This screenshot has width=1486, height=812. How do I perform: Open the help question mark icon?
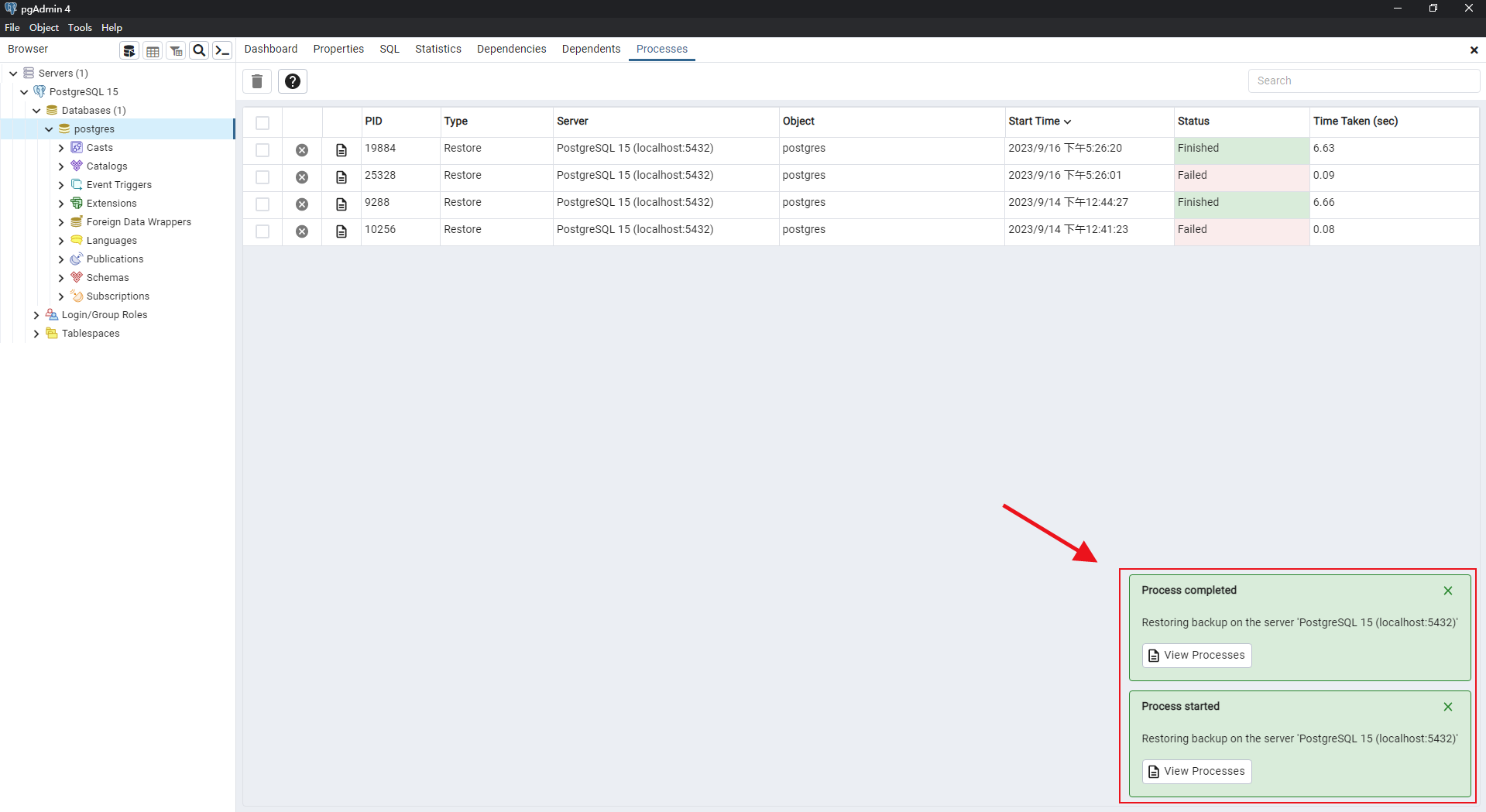pos(293,81)
